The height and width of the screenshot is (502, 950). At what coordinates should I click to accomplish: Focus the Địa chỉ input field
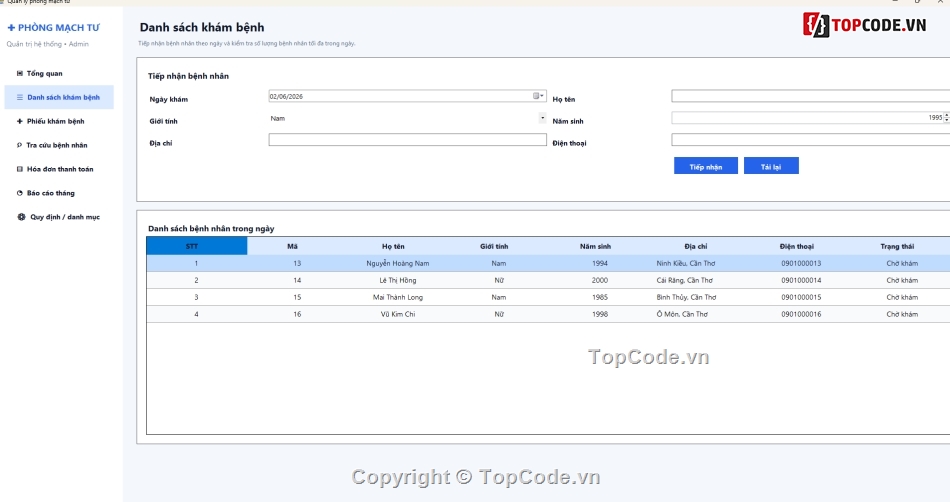tap(408, 140)
